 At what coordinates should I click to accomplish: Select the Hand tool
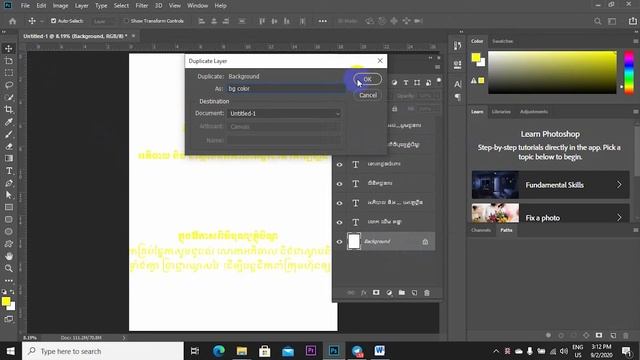tap(8, 256)
